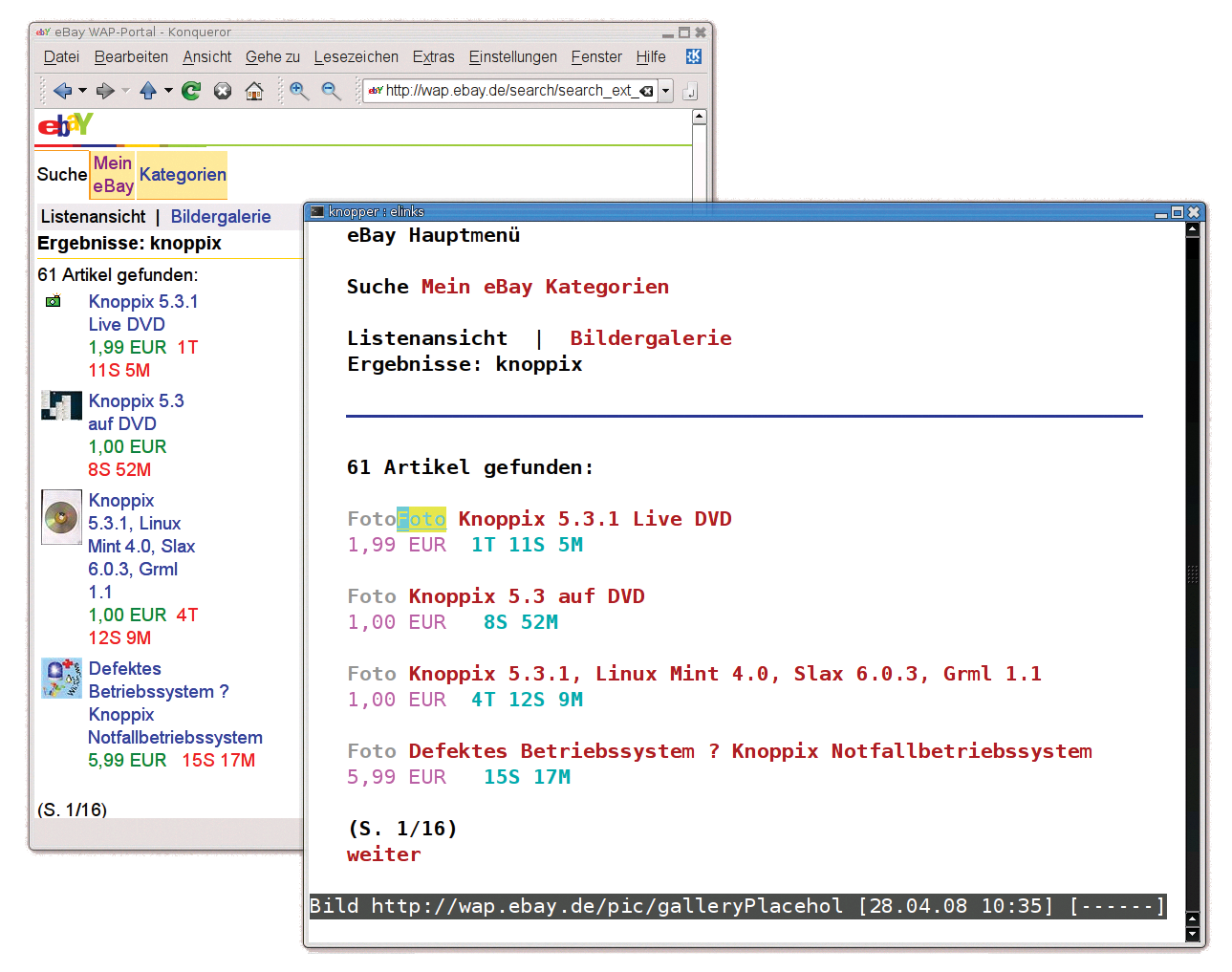Follow the weiter link in elinks
Screen dimensions: 1232x972
[x=383, y=854]
